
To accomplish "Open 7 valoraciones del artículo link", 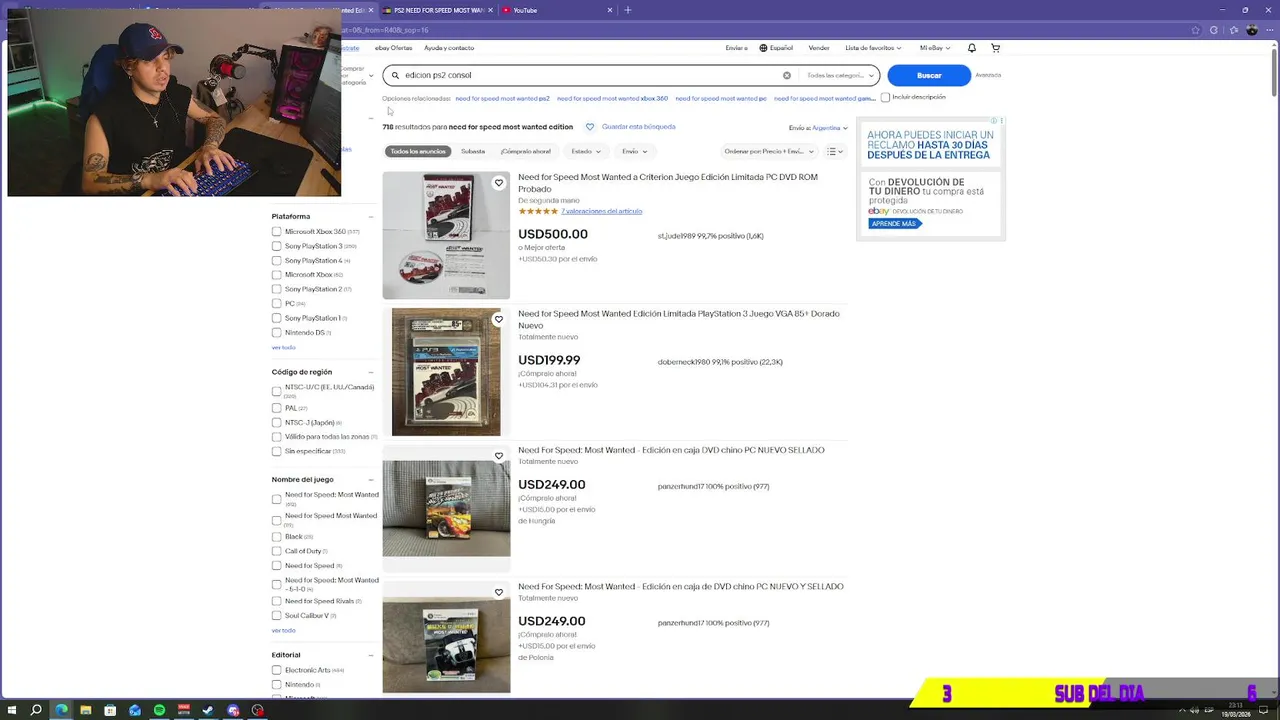I will tap(602, 211).
